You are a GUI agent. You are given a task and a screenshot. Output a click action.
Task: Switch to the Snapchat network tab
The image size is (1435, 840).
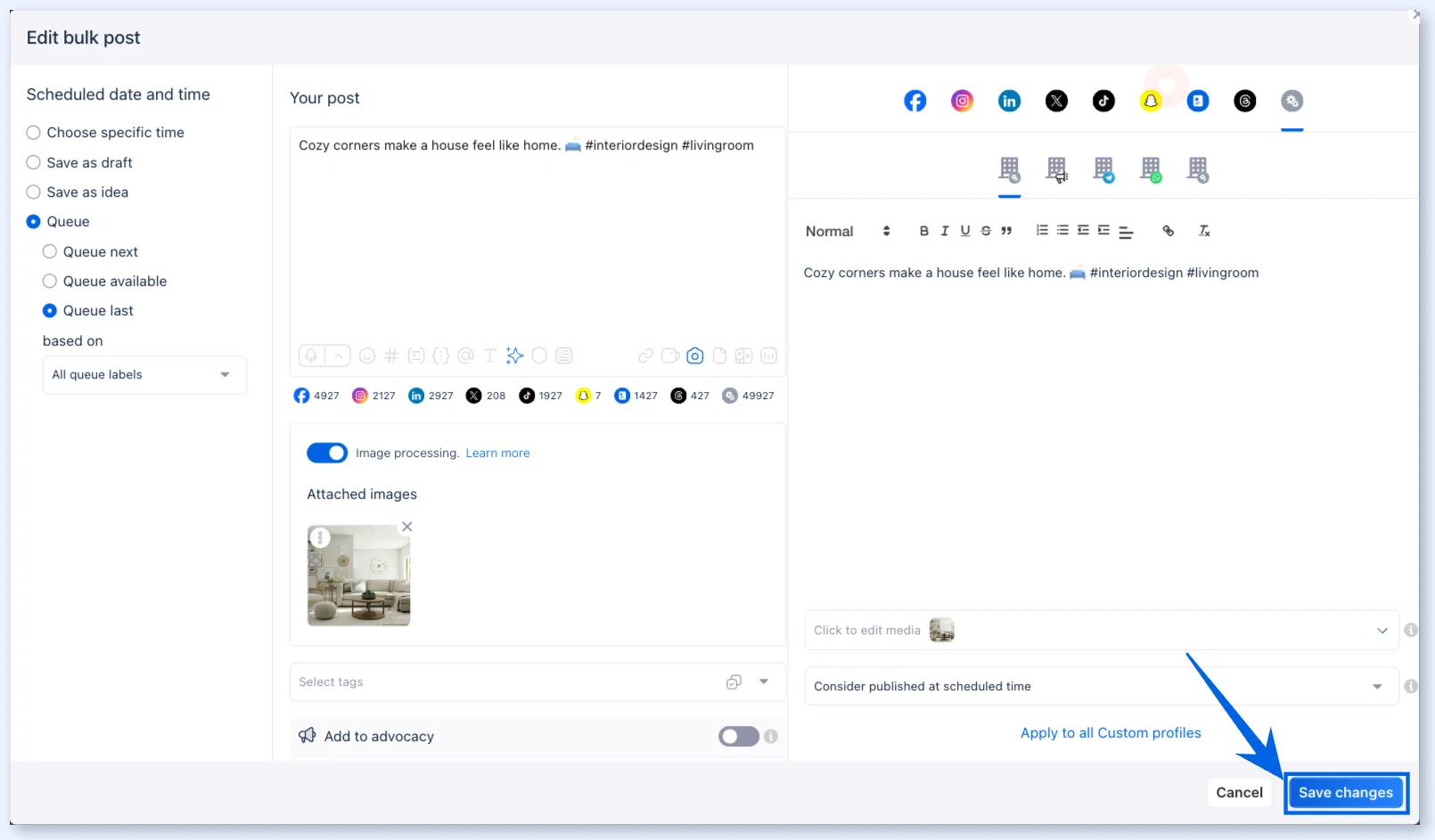click(x=1152, y=102)
